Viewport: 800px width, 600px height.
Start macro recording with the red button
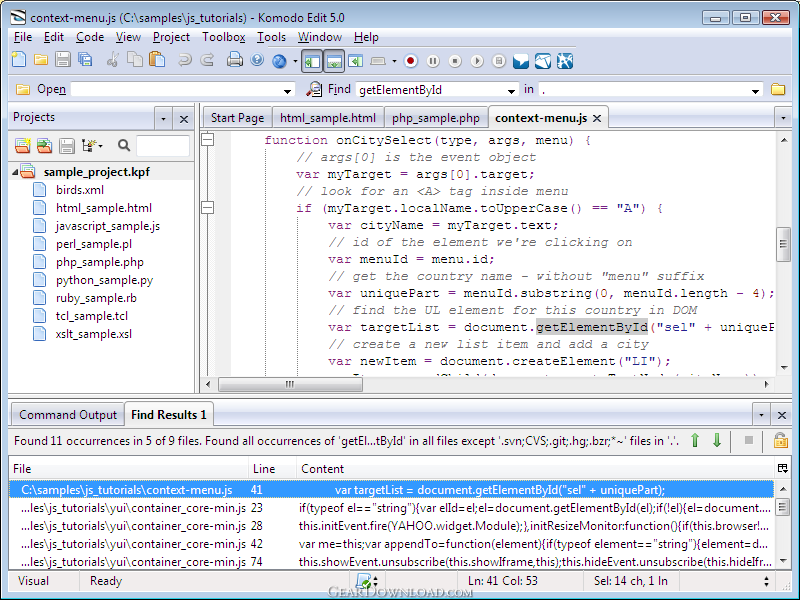(411, 61)
